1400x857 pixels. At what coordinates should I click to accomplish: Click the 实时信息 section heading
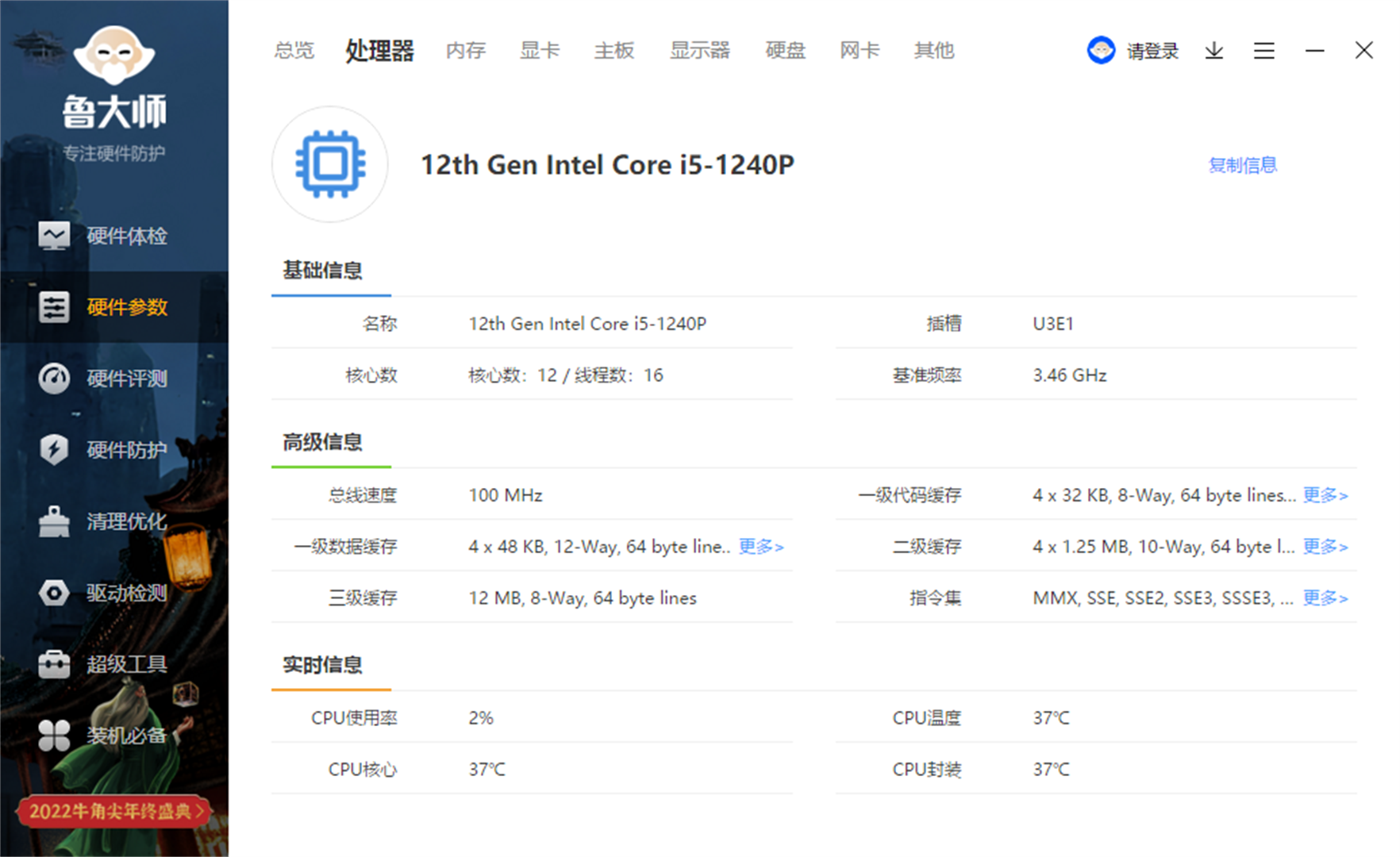(322, 665)
